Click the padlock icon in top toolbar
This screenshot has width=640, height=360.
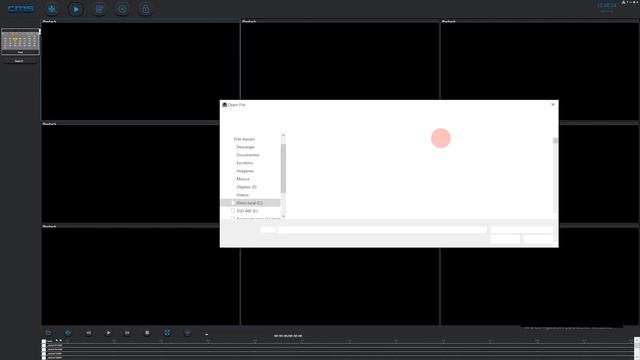145,9
